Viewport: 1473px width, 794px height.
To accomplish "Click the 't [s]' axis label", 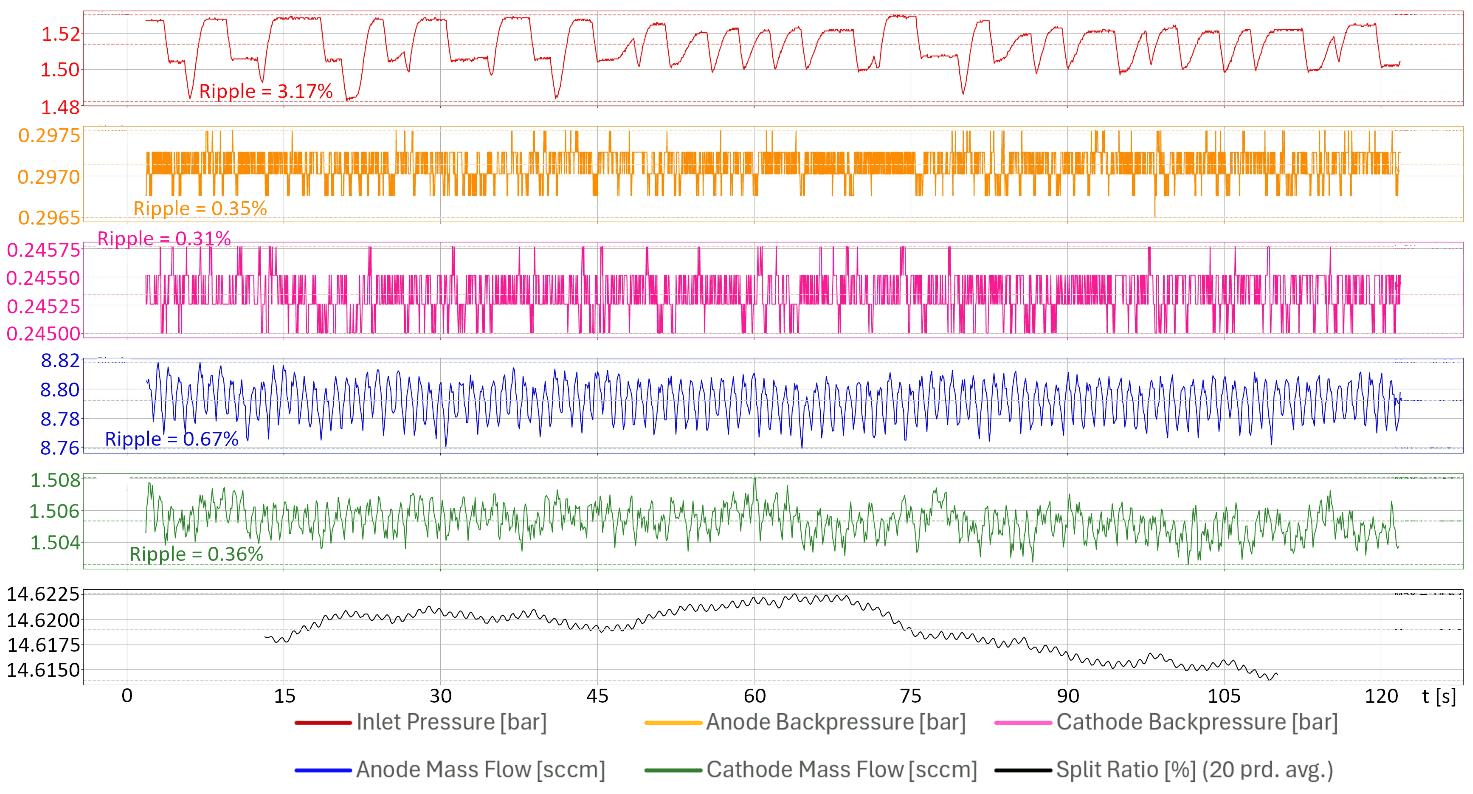I will pos(1438,697).
